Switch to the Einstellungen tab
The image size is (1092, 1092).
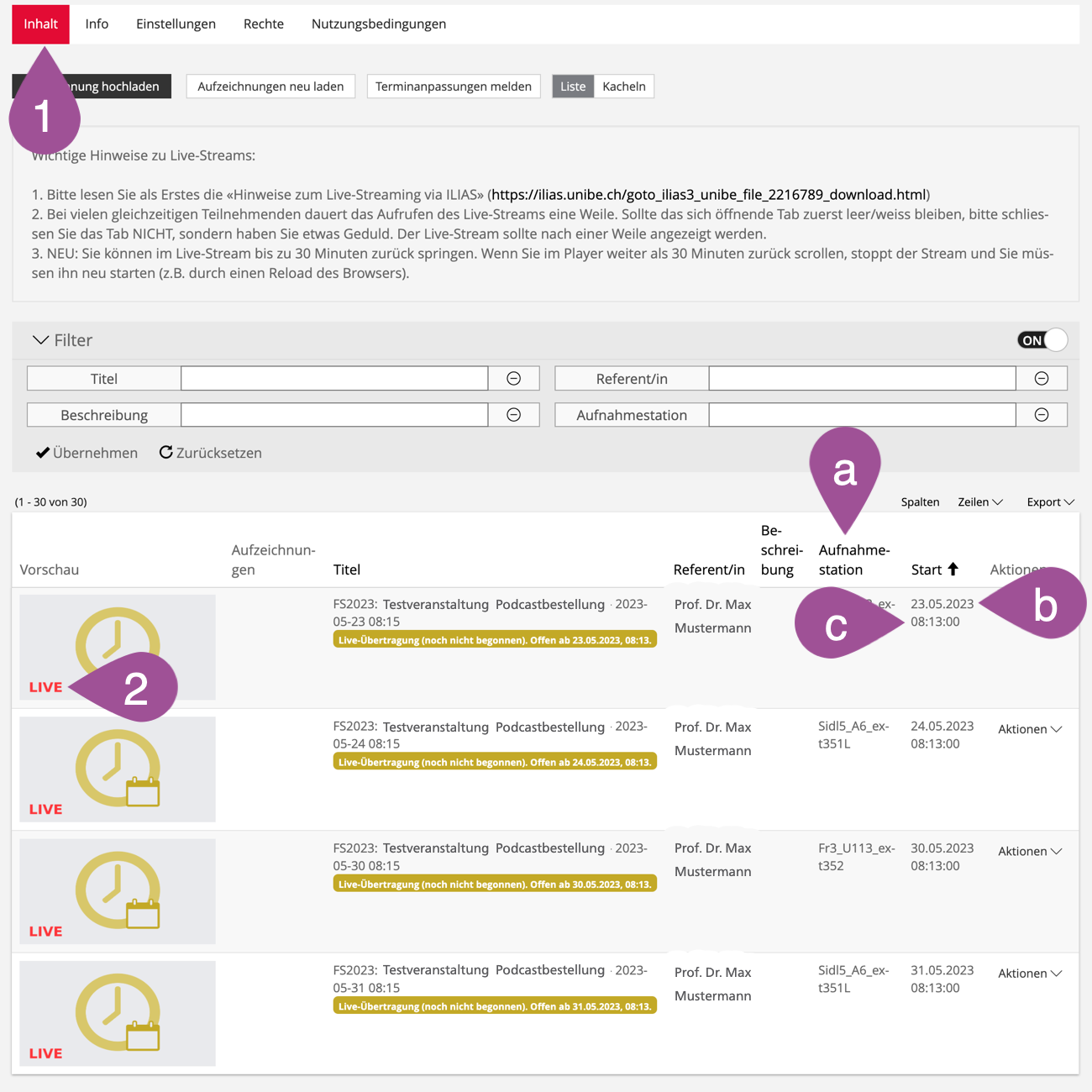pos(176,24)
